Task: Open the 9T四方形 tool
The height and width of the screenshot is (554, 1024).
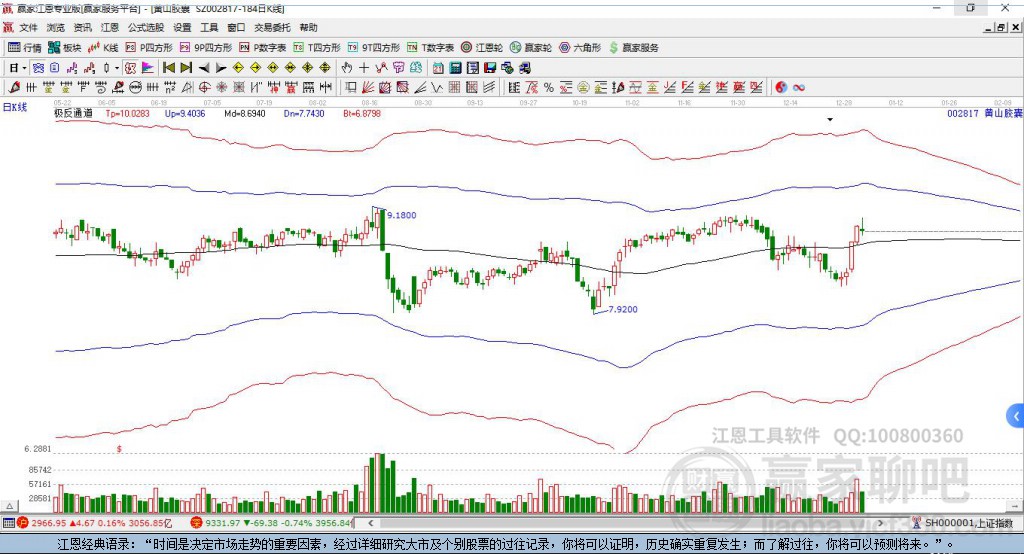Action: tap(374, 48)
